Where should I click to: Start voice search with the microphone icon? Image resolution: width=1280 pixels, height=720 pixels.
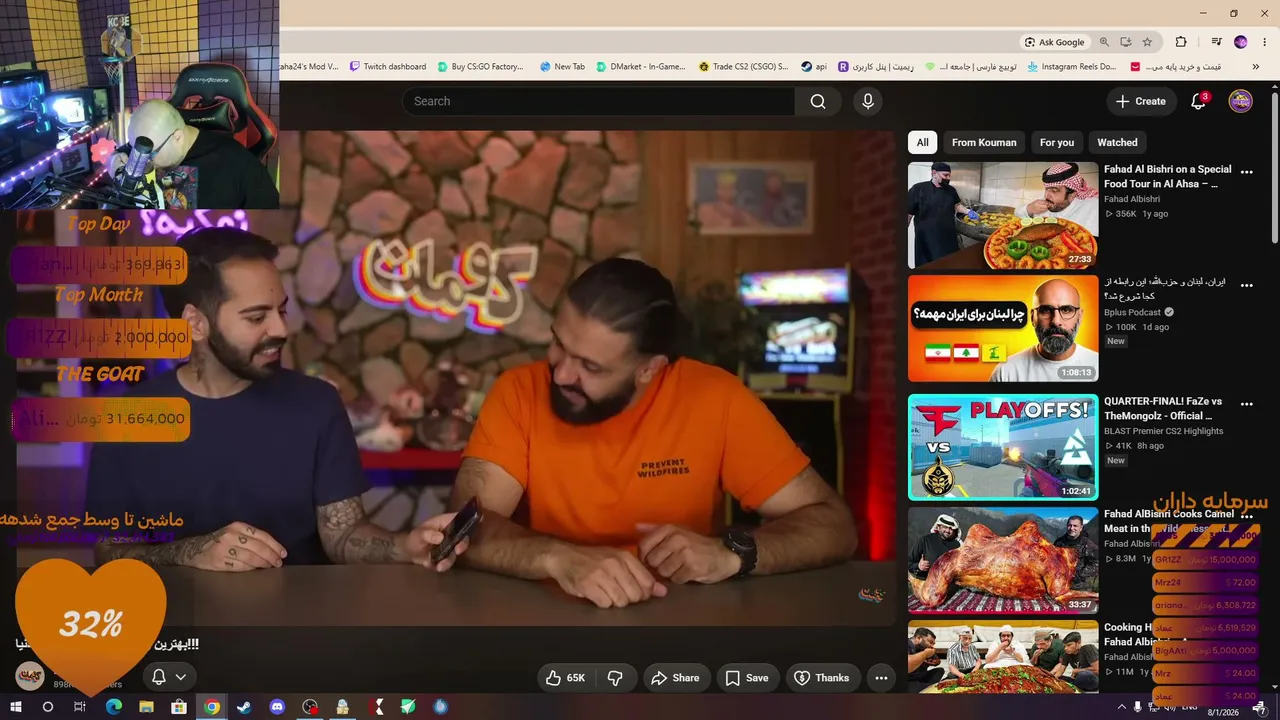pos(868,101)
